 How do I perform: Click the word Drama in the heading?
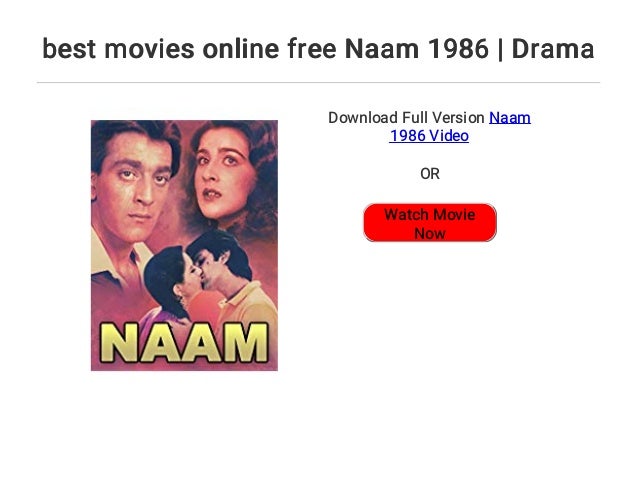coord(553,48)
